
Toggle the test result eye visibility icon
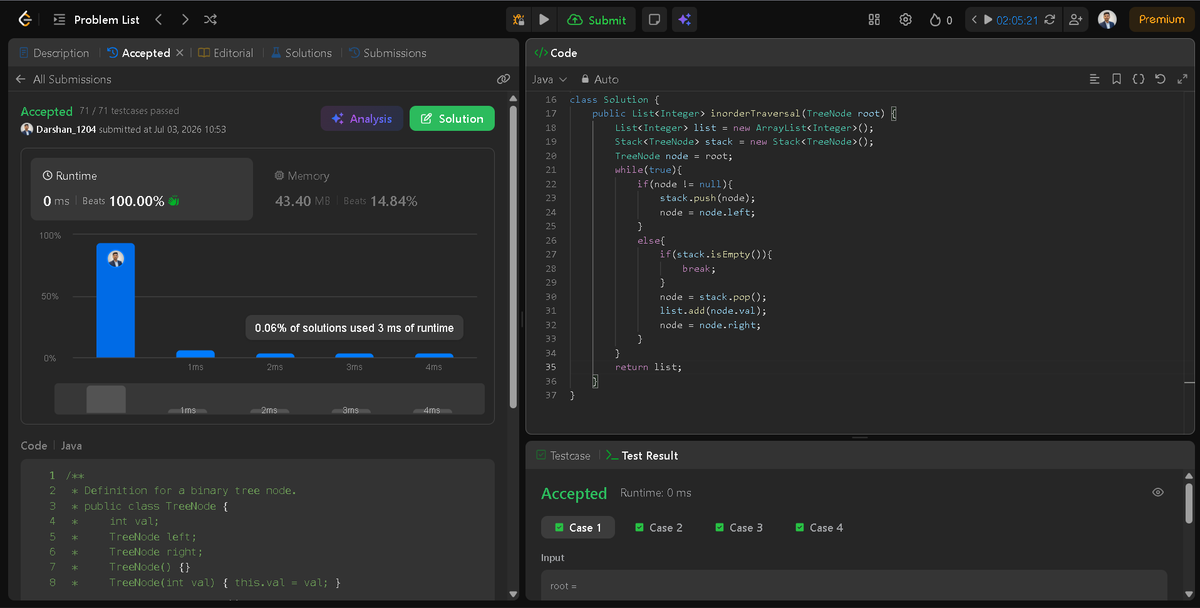[x=1158, y=492]
